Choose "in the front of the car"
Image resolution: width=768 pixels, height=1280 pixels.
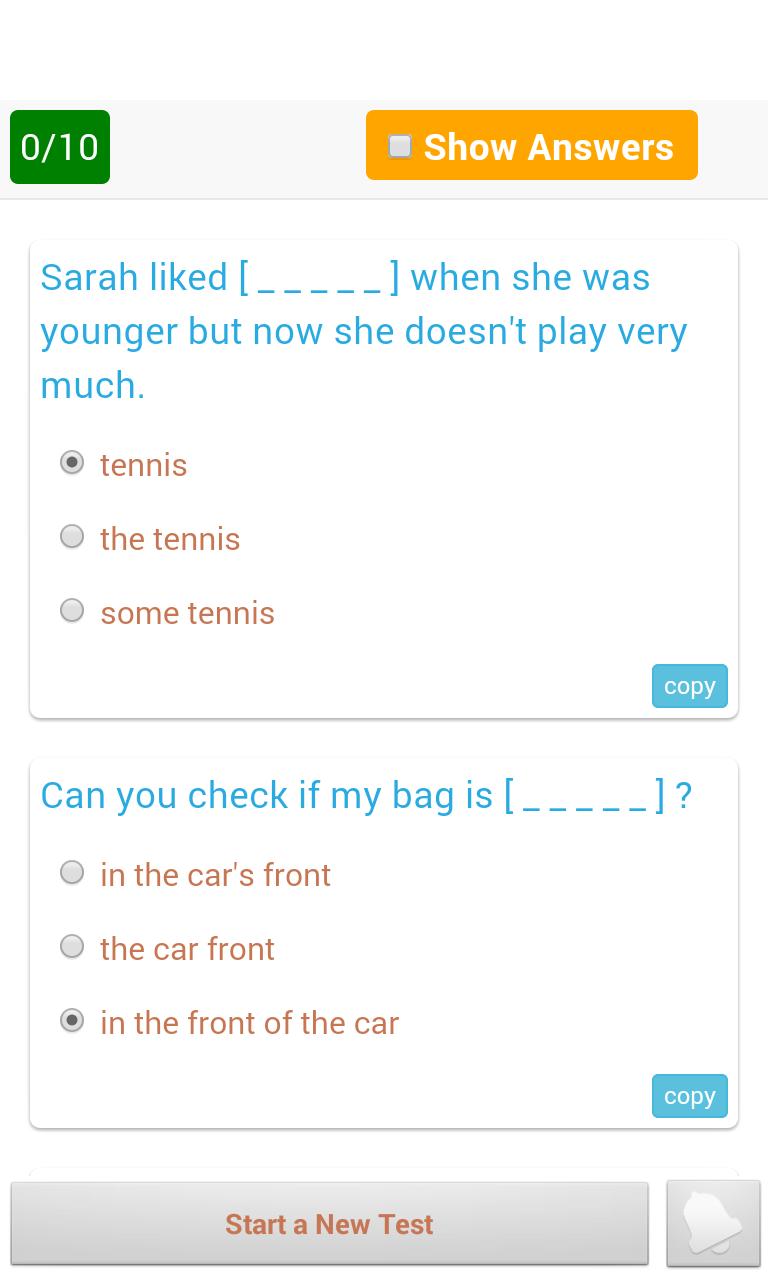pyautogui.click(x=72, y=1020)
